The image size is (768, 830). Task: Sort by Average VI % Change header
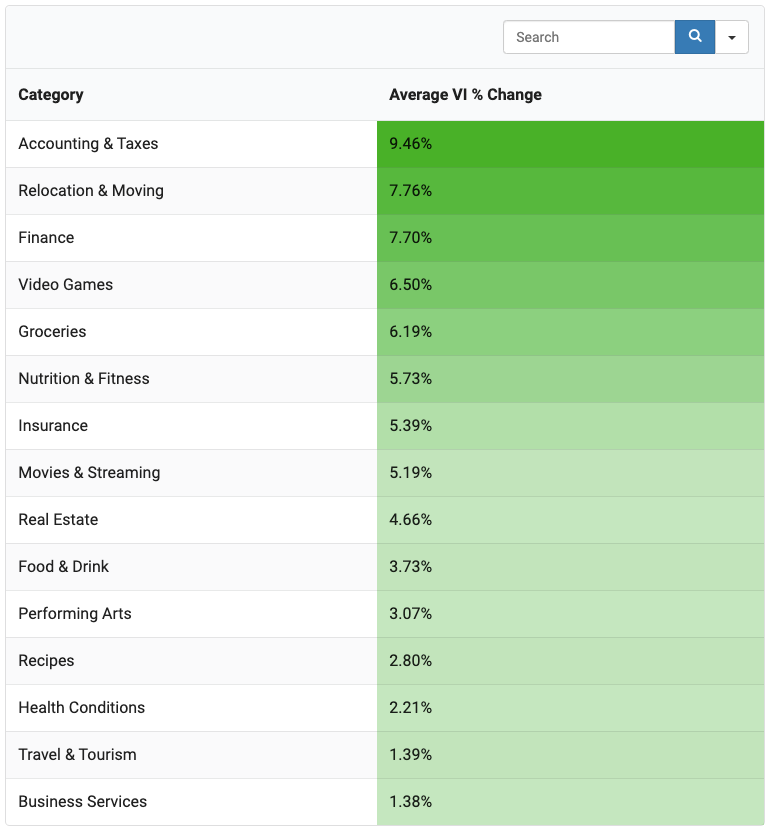[x=465, y=95]
